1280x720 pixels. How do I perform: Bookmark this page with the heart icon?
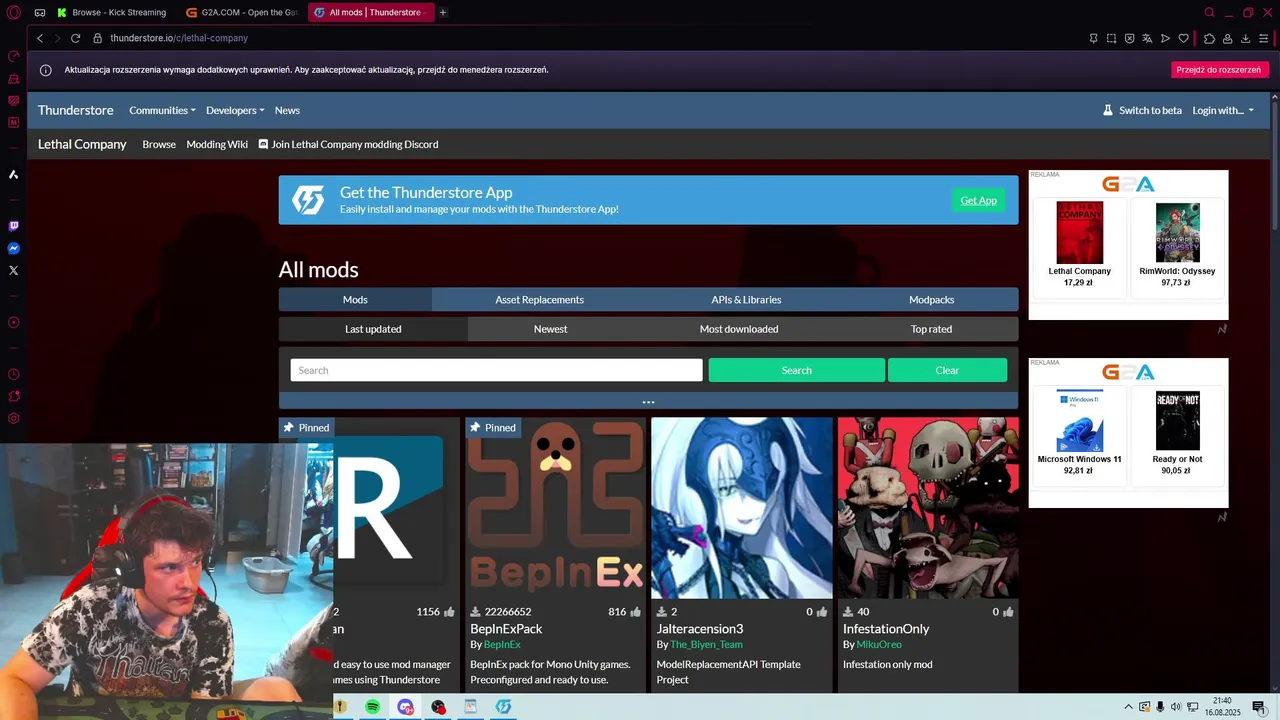click(x=1184, y=38)
